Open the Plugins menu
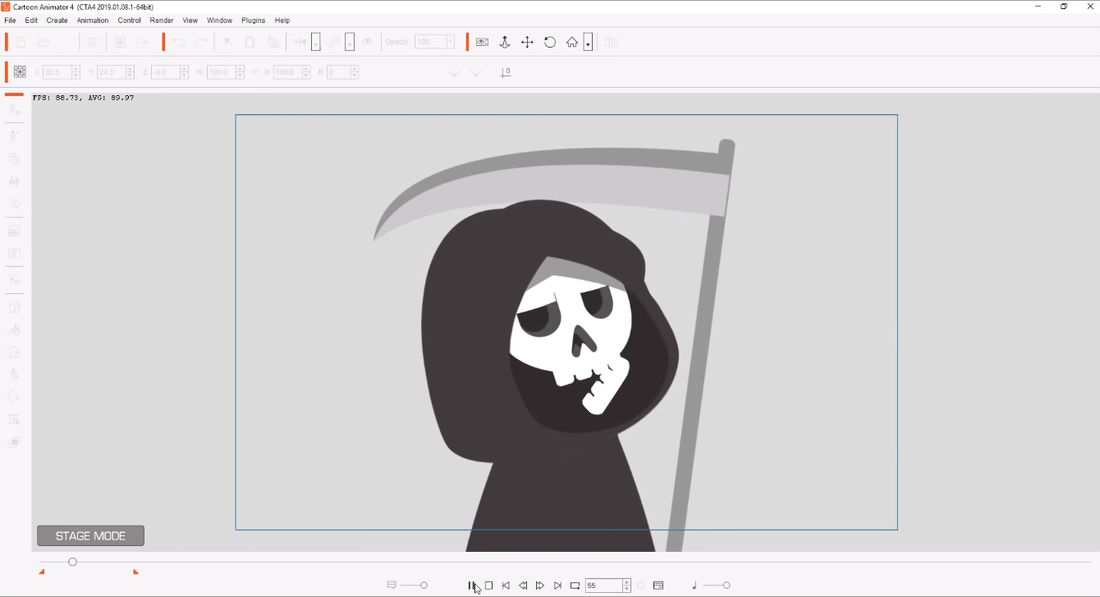1100x597 pixels. [253, 20]
